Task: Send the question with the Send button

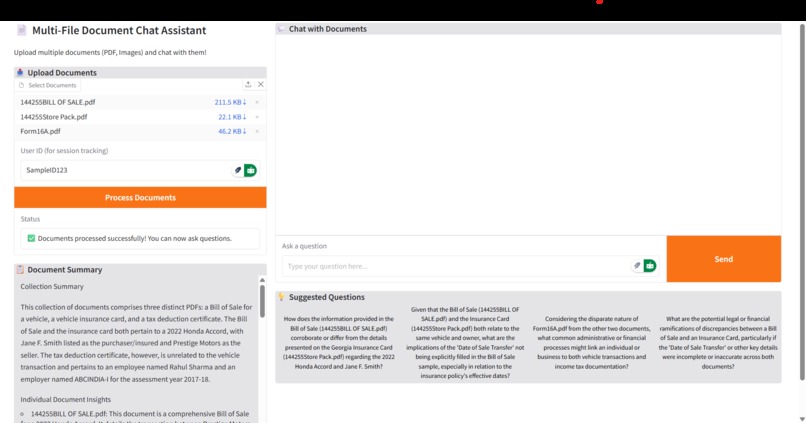Action: [x=724, y=259]
